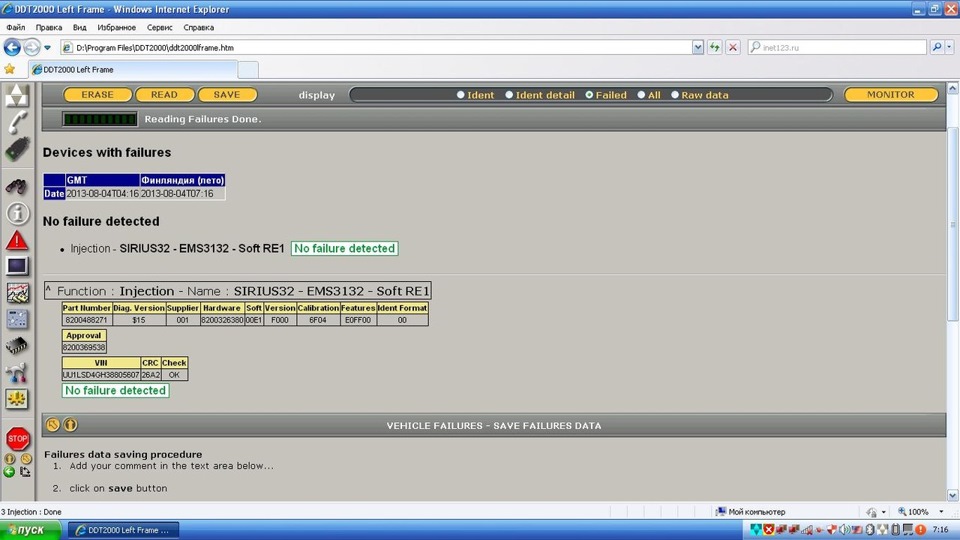Select the Failed display radio button
960x540 pixels.
point(589,95)
